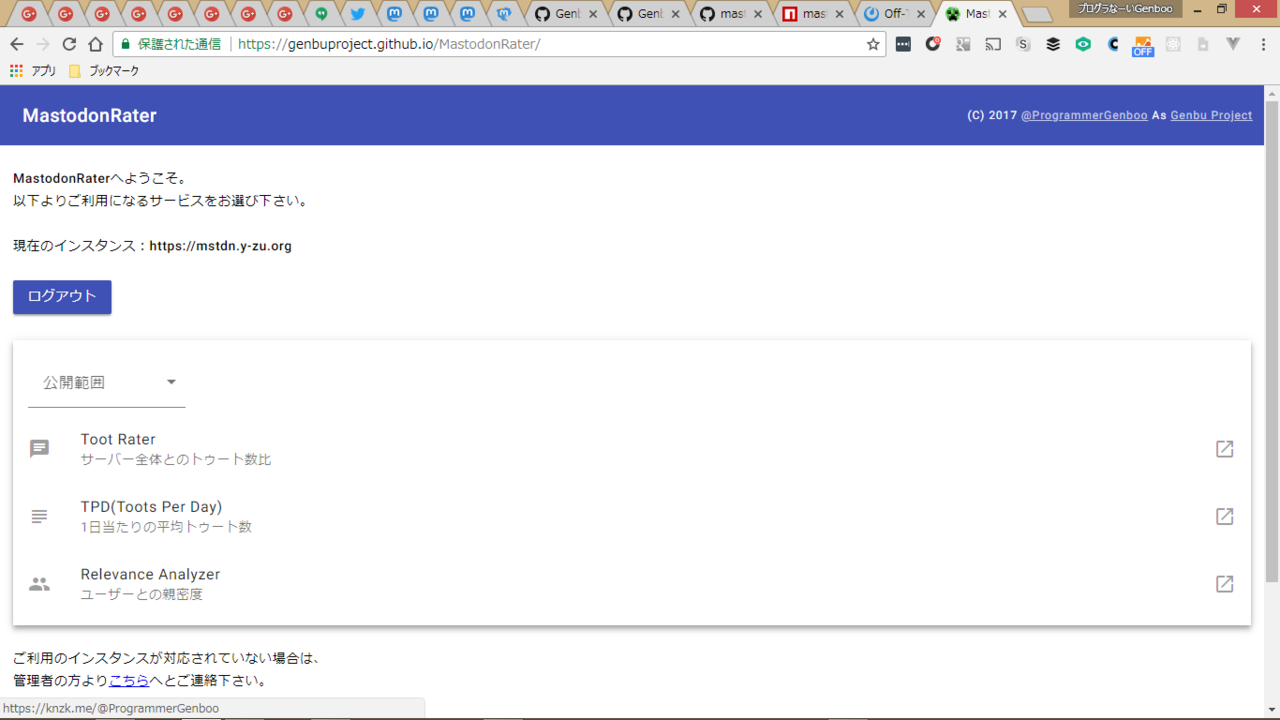Open the ブックマーク bookmarks folder

click(104, 71)
